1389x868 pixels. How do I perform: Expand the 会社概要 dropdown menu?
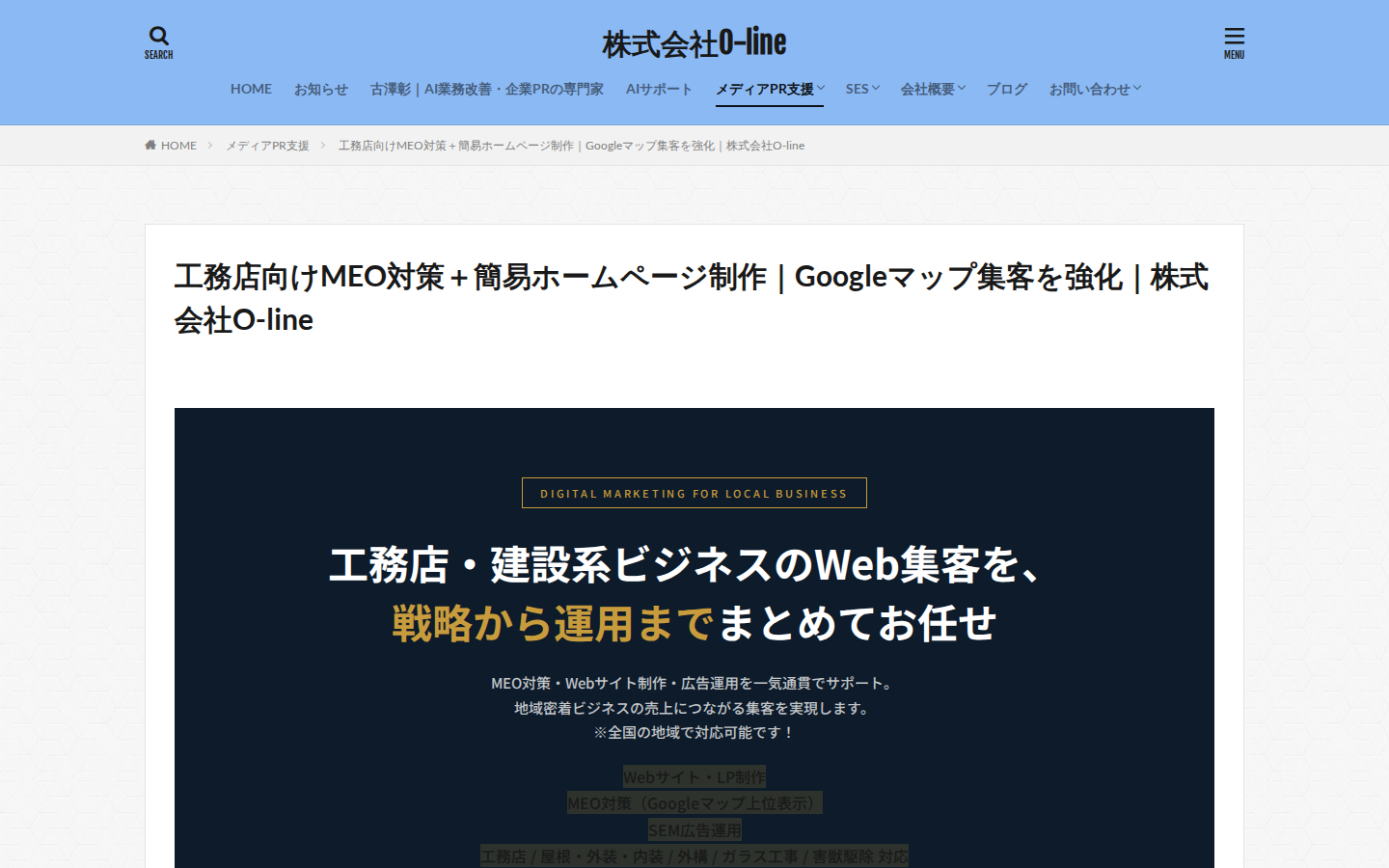pos(933,89)
